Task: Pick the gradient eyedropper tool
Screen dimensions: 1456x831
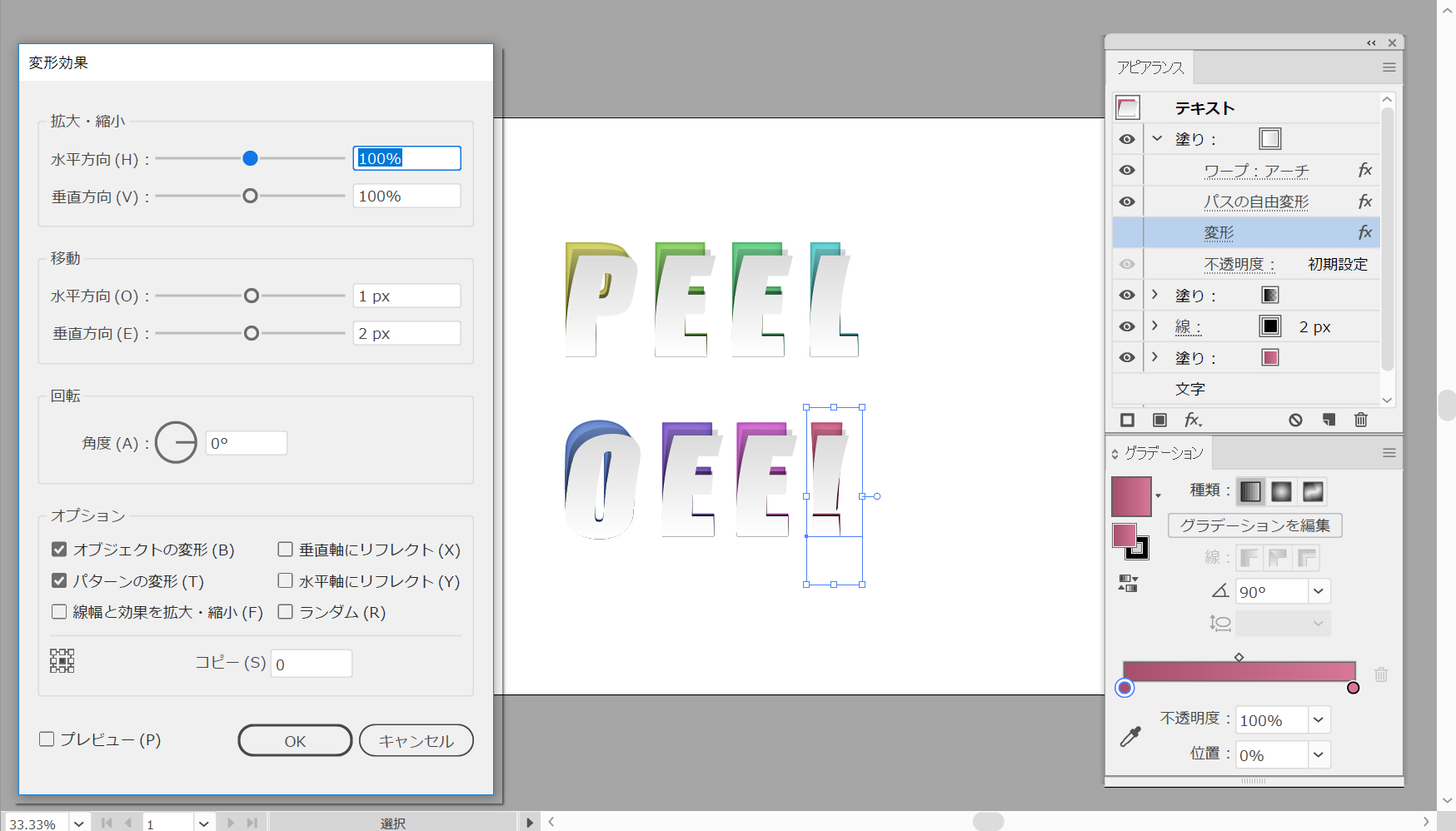Action: point(1130,736)
